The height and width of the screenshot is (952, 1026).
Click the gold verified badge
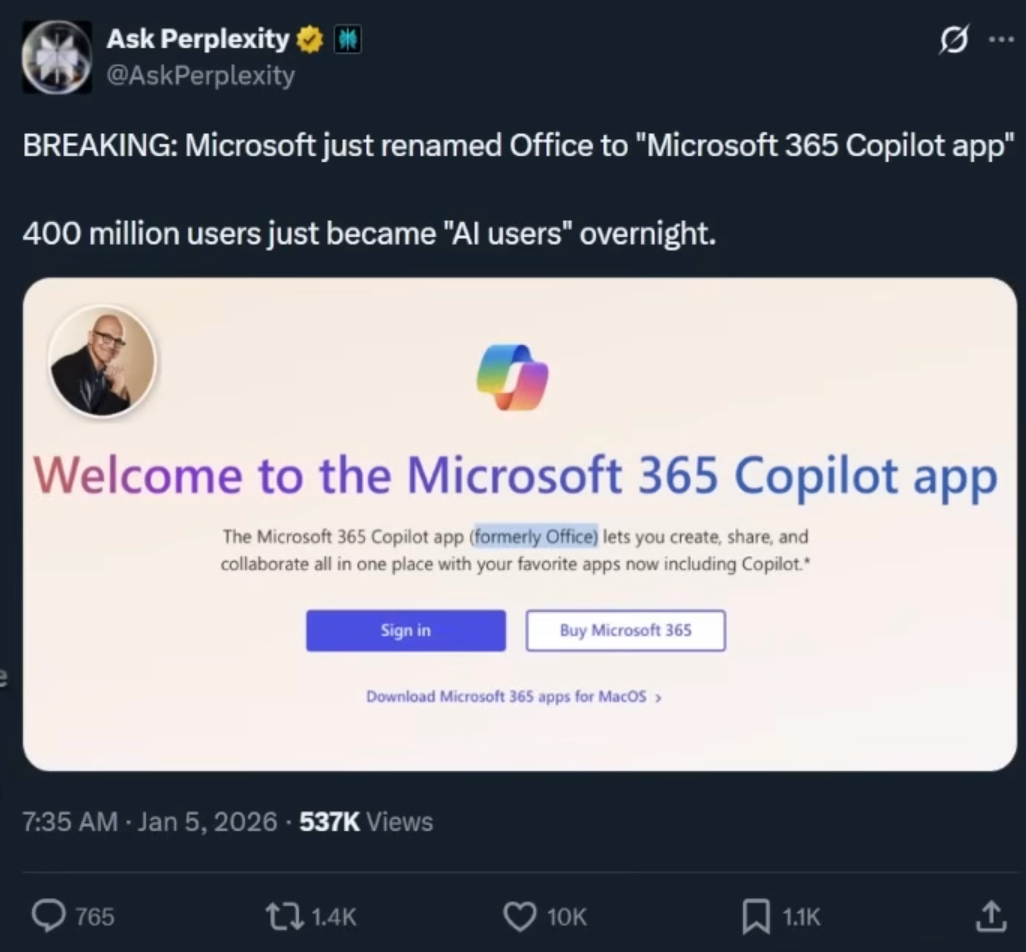coord(310,40)
